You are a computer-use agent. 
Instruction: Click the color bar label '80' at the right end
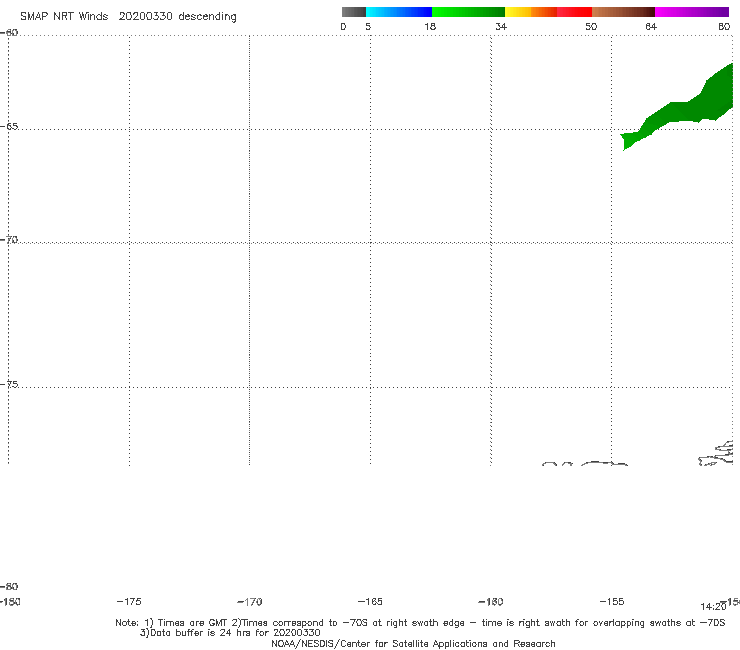pos(724,26)
